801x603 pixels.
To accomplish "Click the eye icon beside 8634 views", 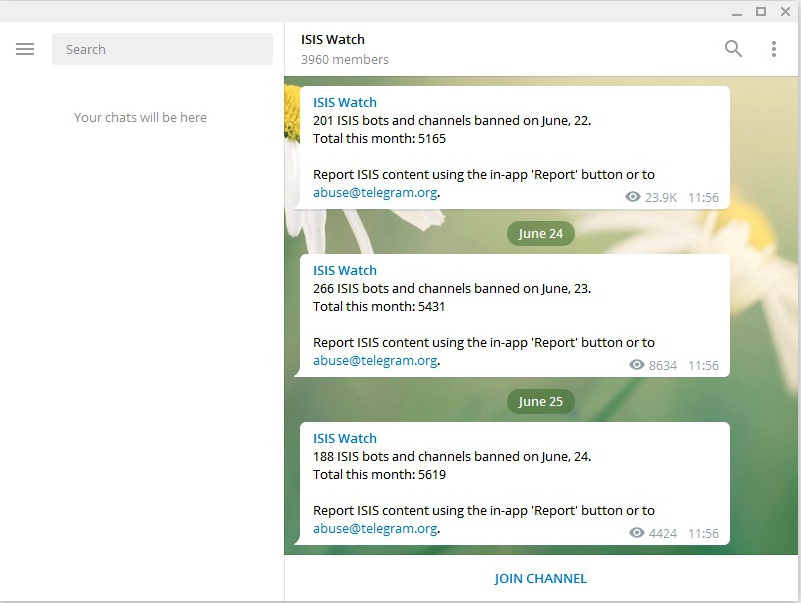I will (x=636, y=365).
